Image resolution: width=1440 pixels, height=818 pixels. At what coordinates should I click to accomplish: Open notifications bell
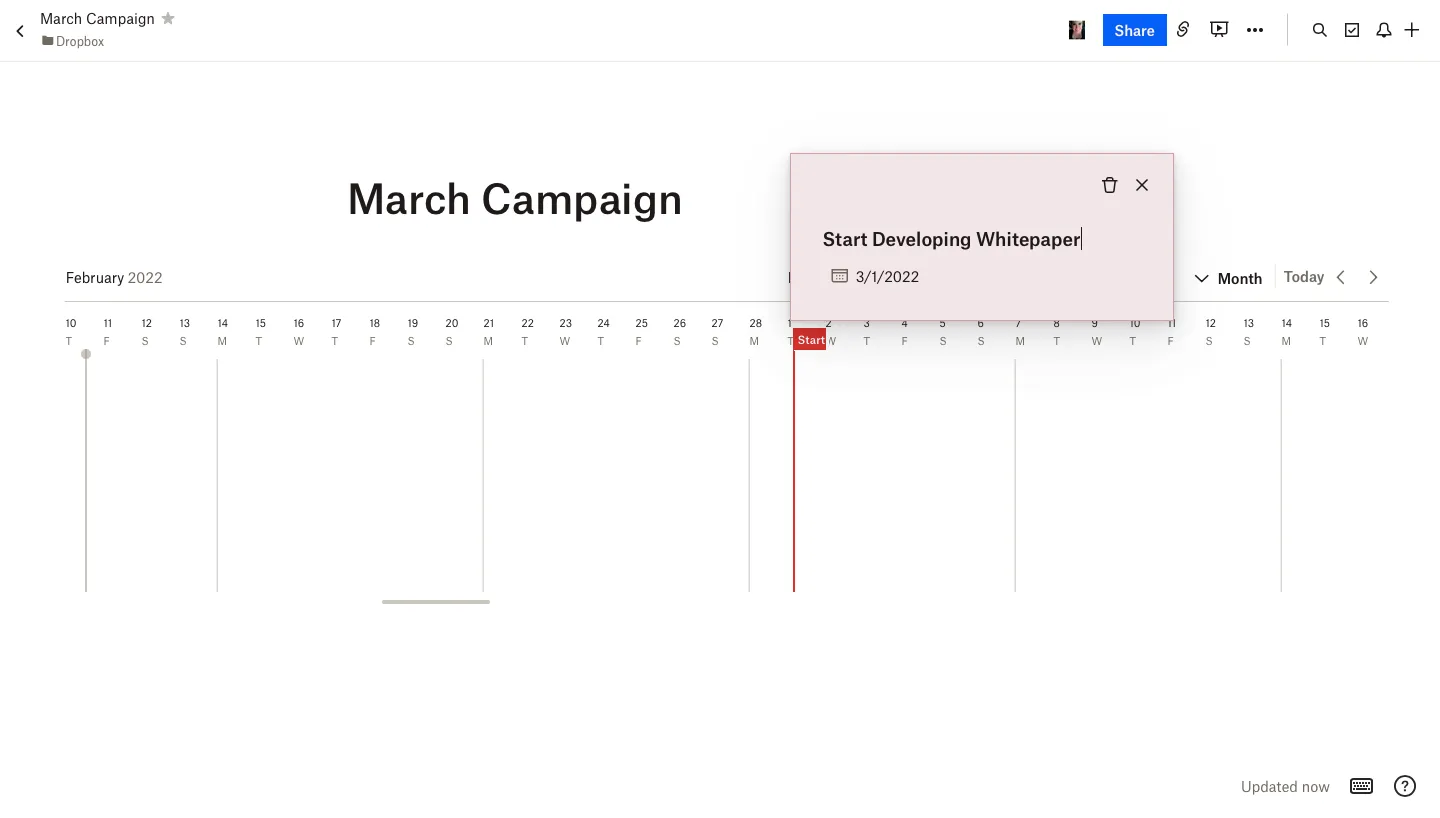1383,30
